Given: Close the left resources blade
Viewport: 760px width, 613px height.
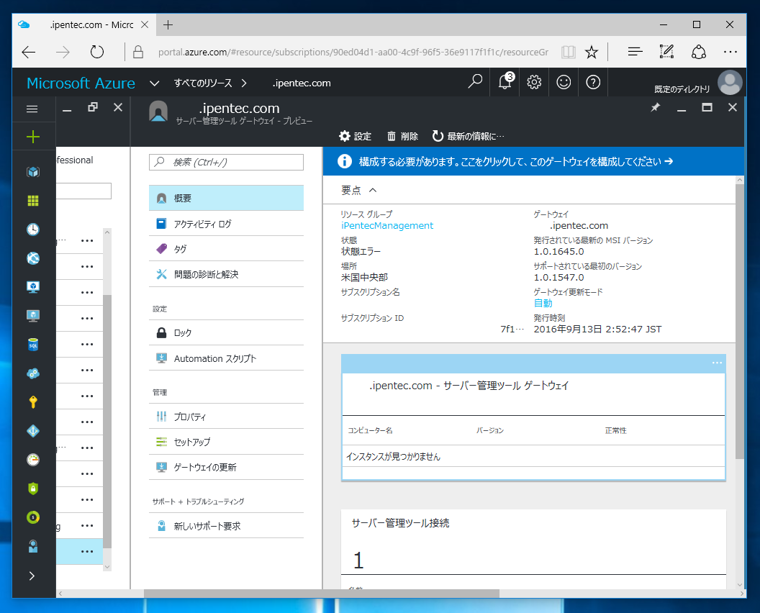Looking at the screenshot, I should point(118,108).
